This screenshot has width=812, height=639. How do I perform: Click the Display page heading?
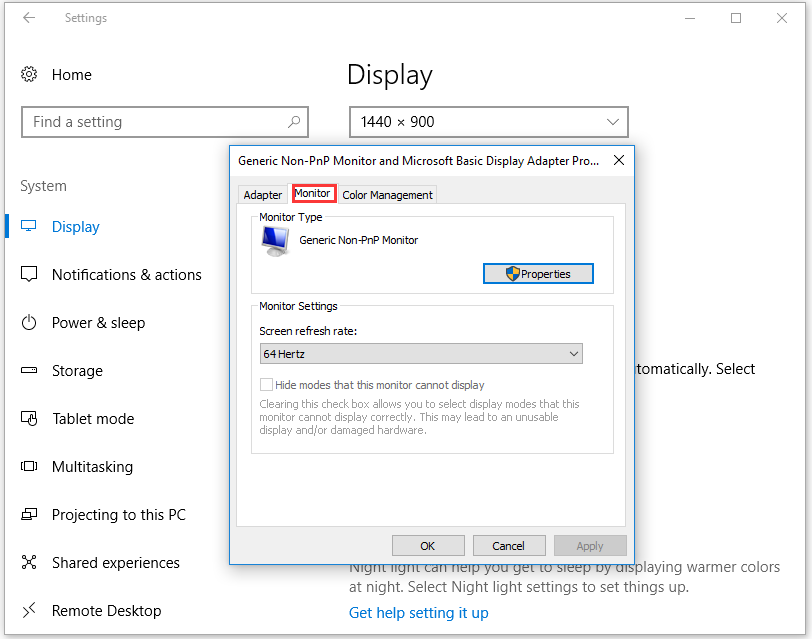click(389, 75)
